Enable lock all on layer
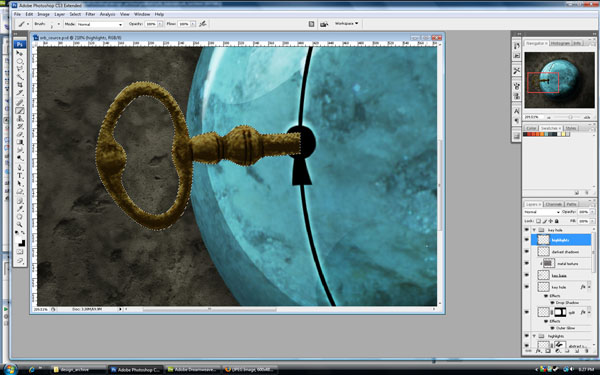 pos(557,221)
